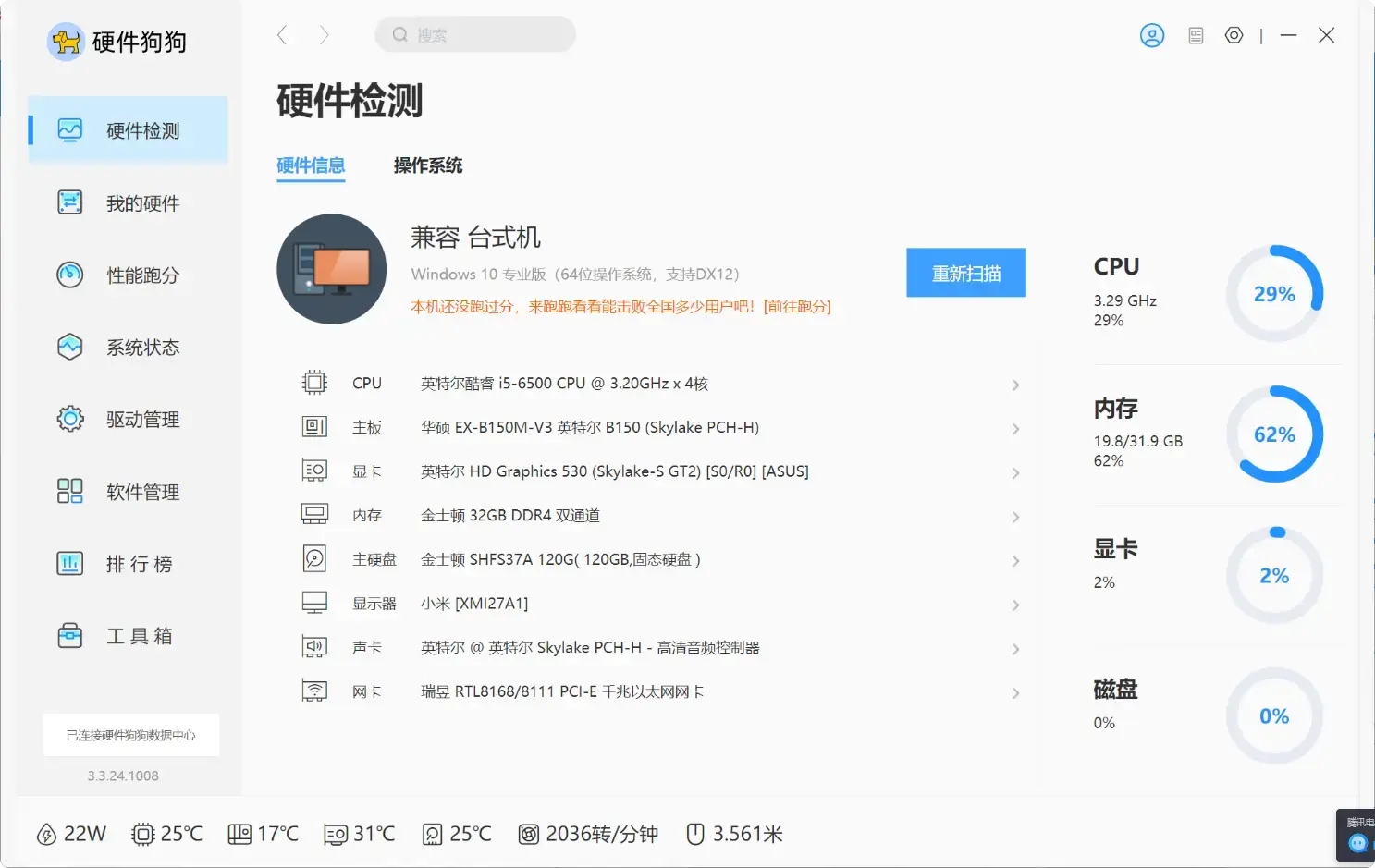Click inside the 搜索 search field
Viewport: 1375px width, 868px height.
(474, 34)
